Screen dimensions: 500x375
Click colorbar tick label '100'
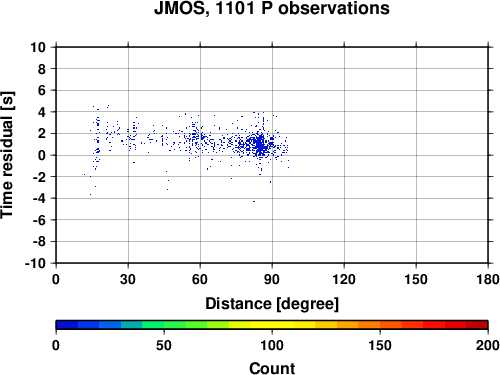pyautogui.click(x=272, y=345)
